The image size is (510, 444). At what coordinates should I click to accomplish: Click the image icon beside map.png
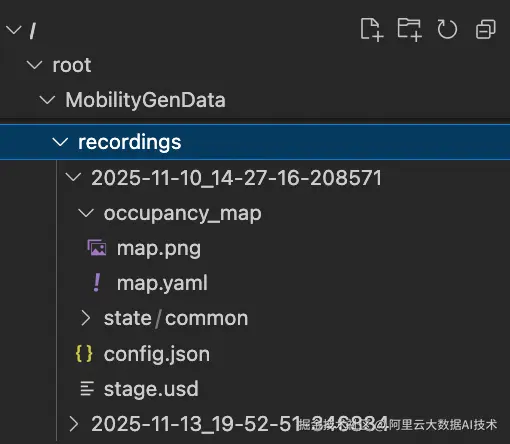click(x=97, y=248)
